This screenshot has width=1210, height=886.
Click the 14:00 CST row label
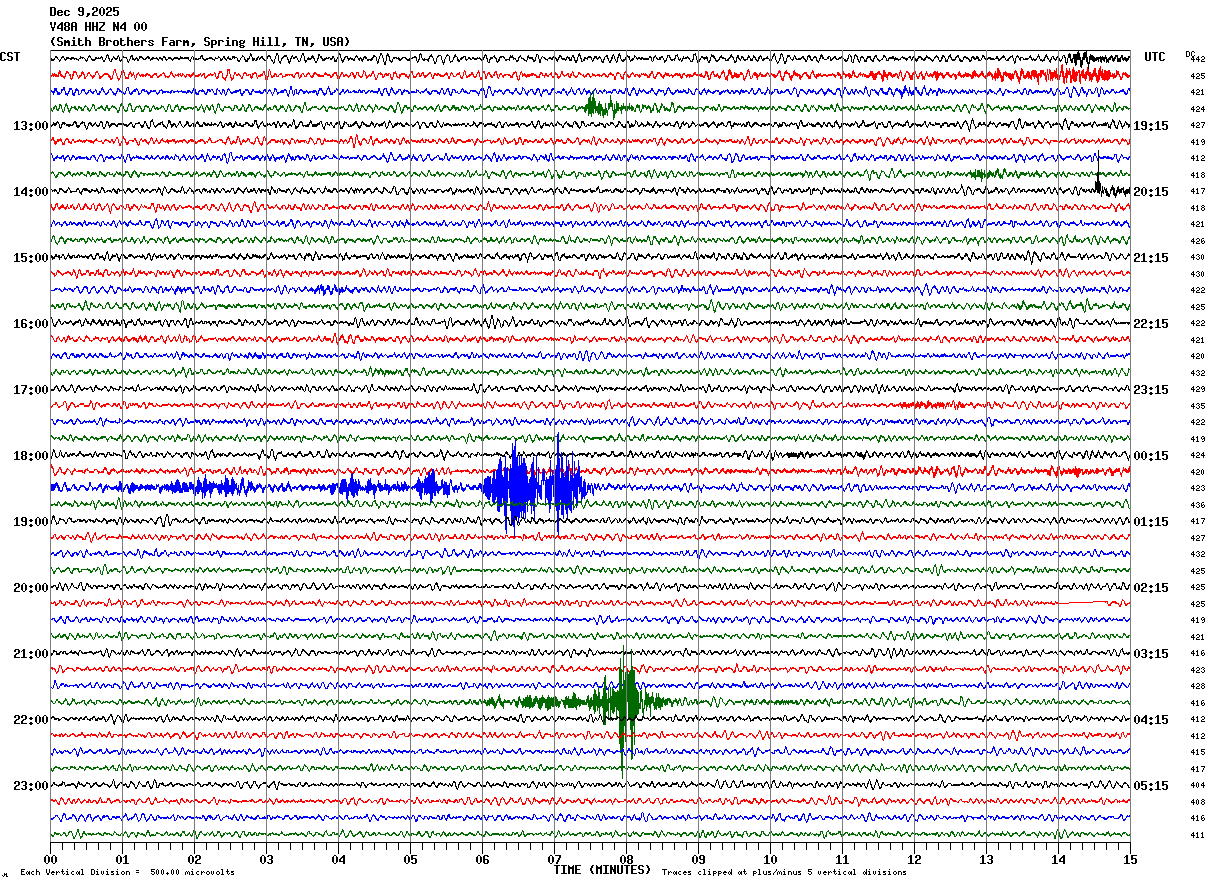(x=31, y=192)
